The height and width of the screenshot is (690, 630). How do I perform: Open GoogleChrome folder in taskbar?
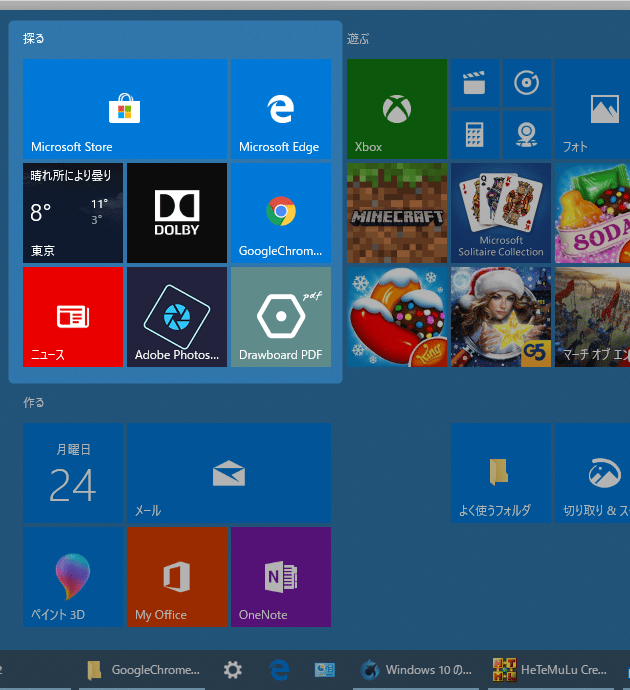pos(143,670)
